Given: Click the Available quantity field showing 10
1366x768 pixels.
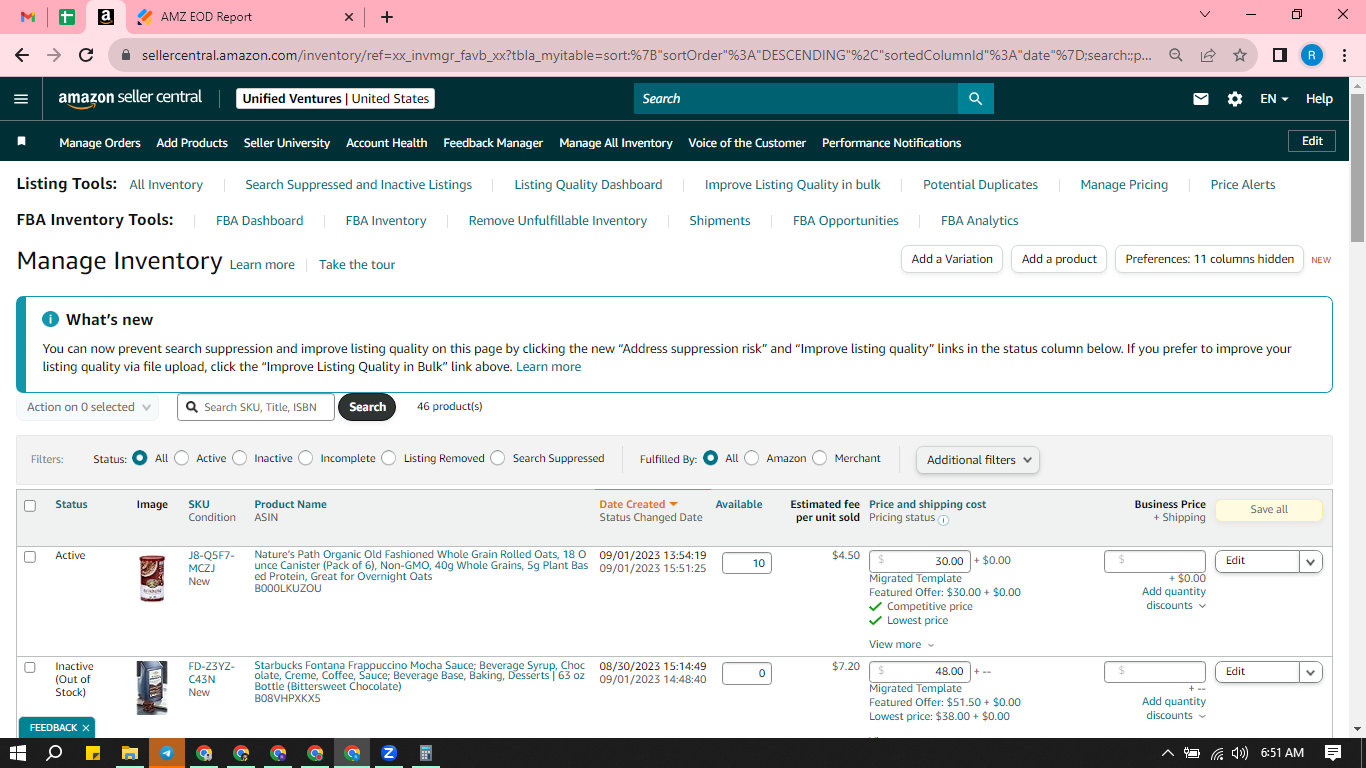Looking at the screenshot, I should [747, 563].
